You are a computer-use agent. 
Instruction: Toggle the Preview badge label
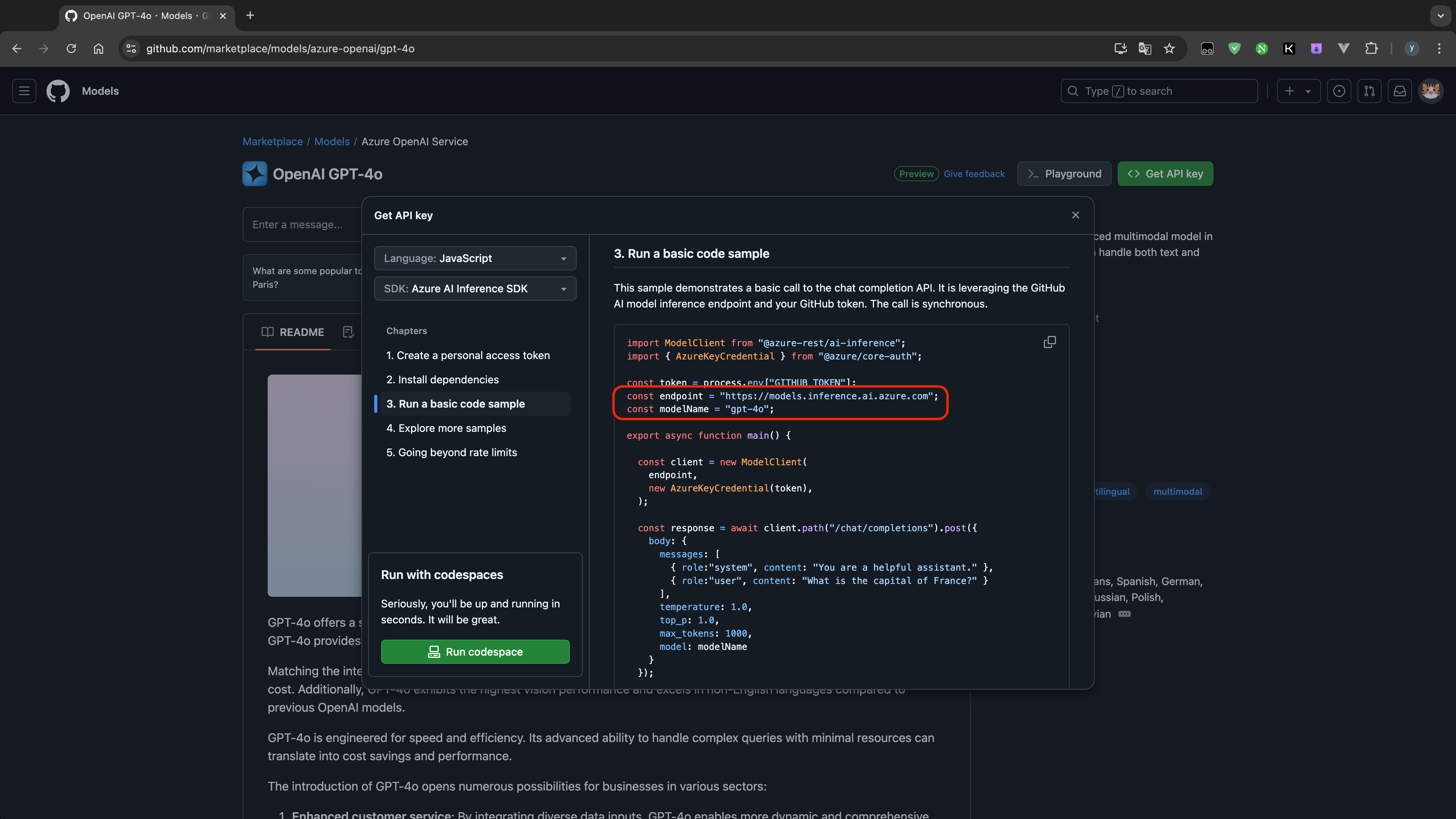coord(915,173)
